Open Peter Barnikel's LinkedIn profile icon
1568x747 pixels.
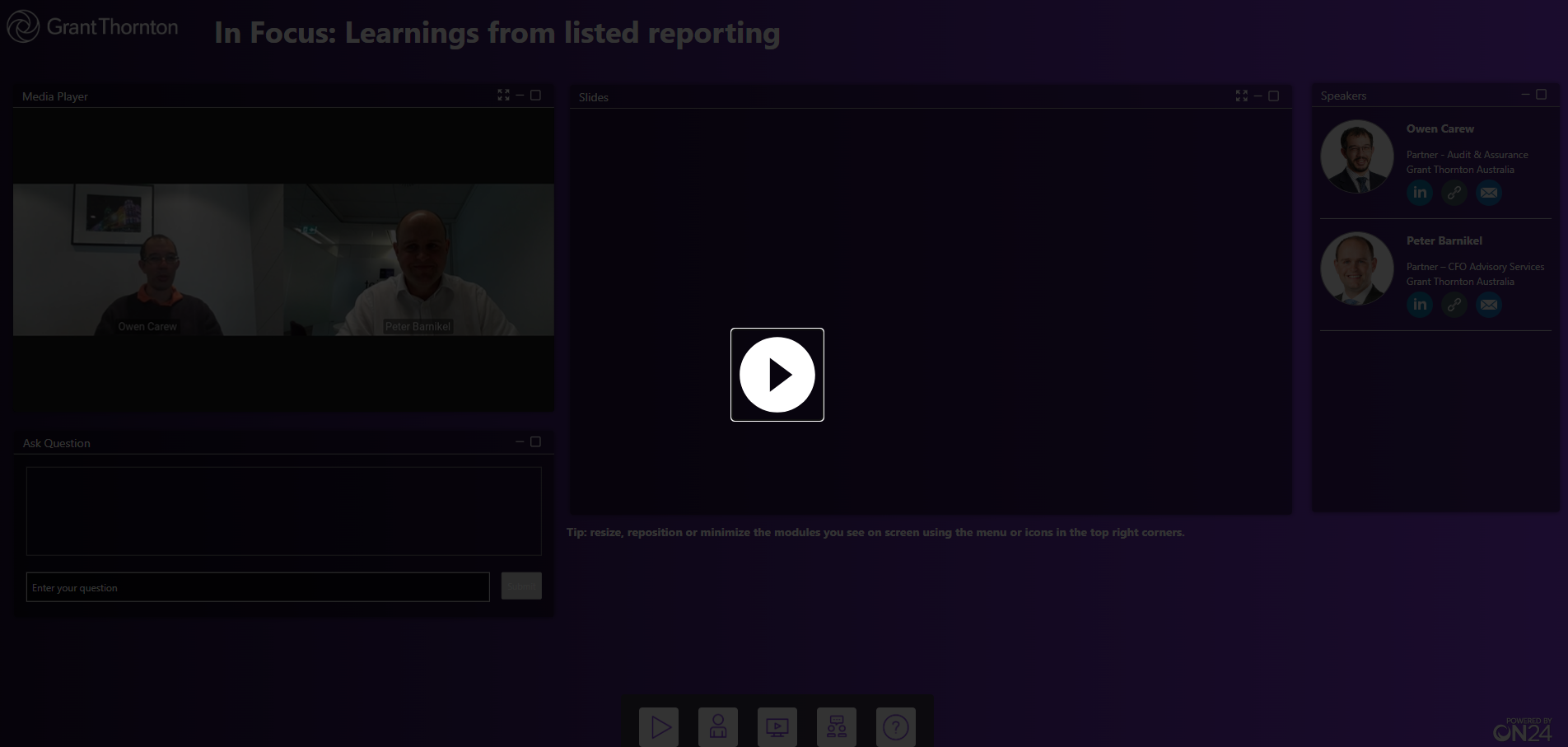point(1420,305)
